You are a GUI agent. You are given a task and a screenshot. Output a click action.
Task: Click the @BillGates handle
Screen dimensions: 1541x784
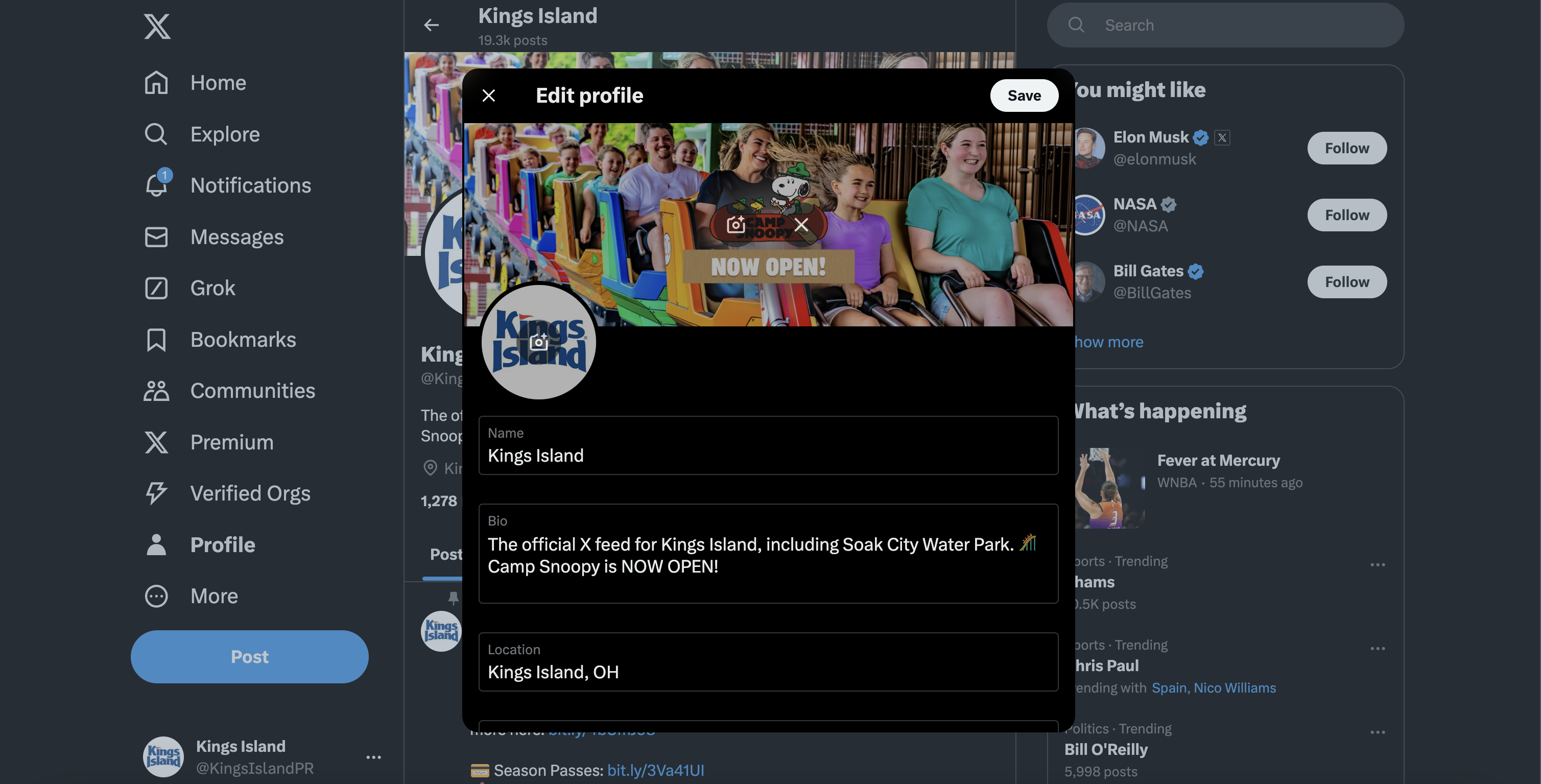[x=1152, y=293]
